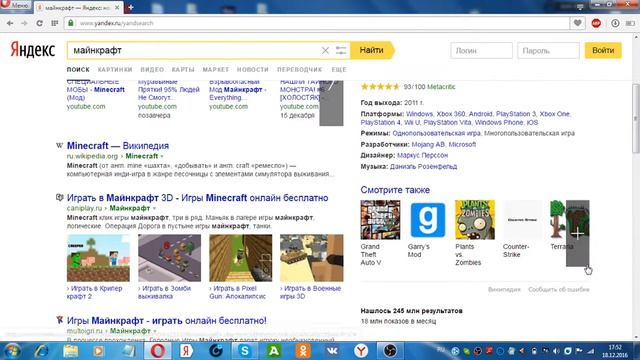Select the ПОИСК tab
This screenshot has height=360, width=640.
coord(78,69)
